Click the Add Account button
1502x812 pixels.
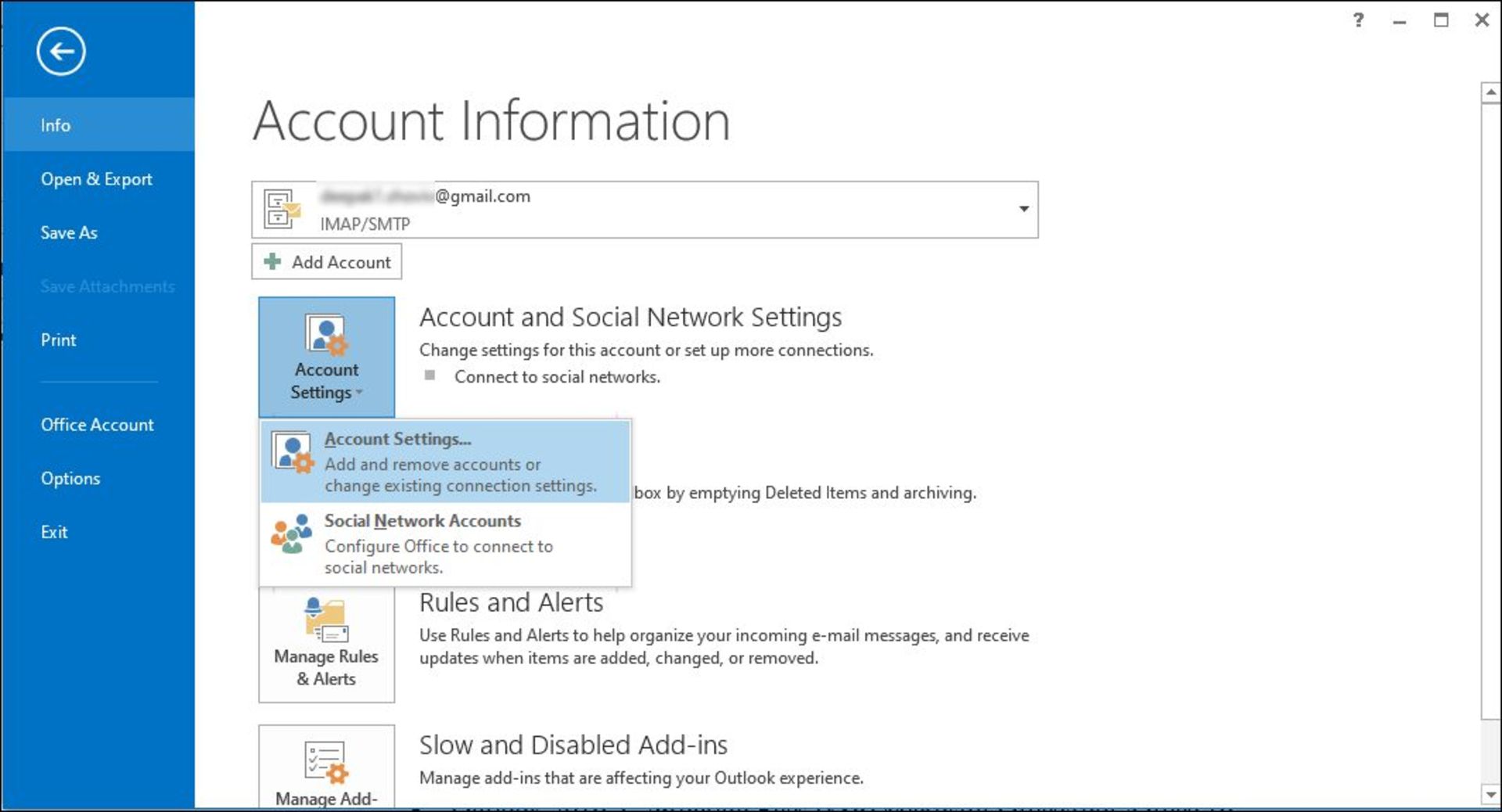click(326, 262)
